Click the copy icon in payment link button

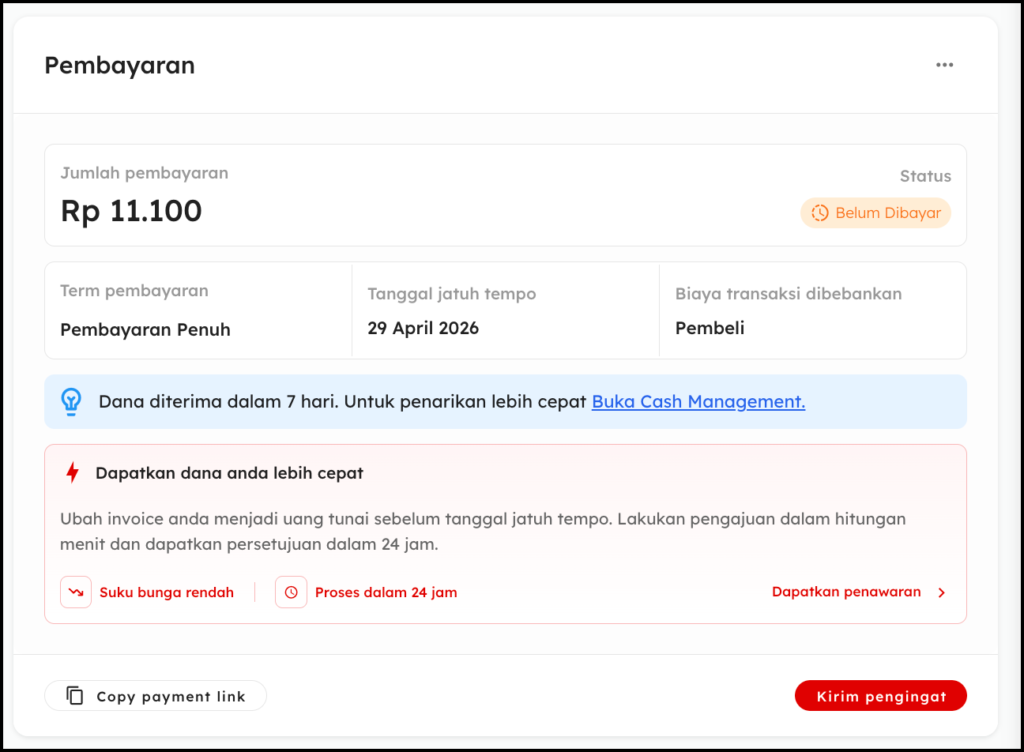click(75, 696)
